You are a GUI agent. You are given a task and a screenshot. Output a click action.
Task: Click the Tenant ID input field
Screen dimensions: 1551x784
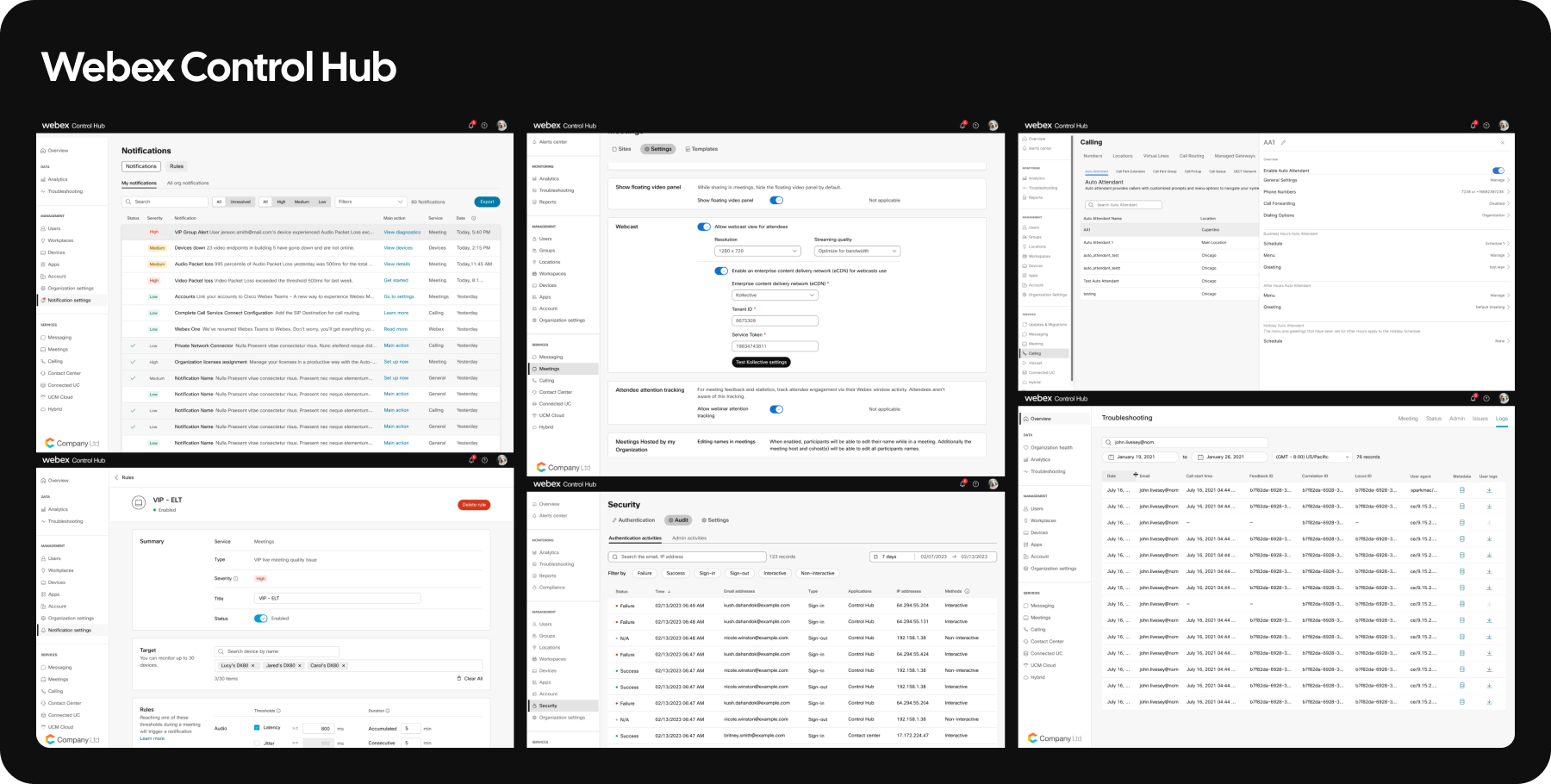point(775,320)
